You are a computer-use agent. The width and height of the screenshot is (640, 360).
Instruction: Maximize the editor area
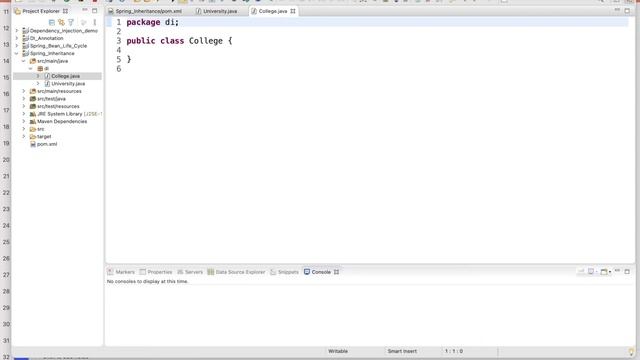[627, 11]
